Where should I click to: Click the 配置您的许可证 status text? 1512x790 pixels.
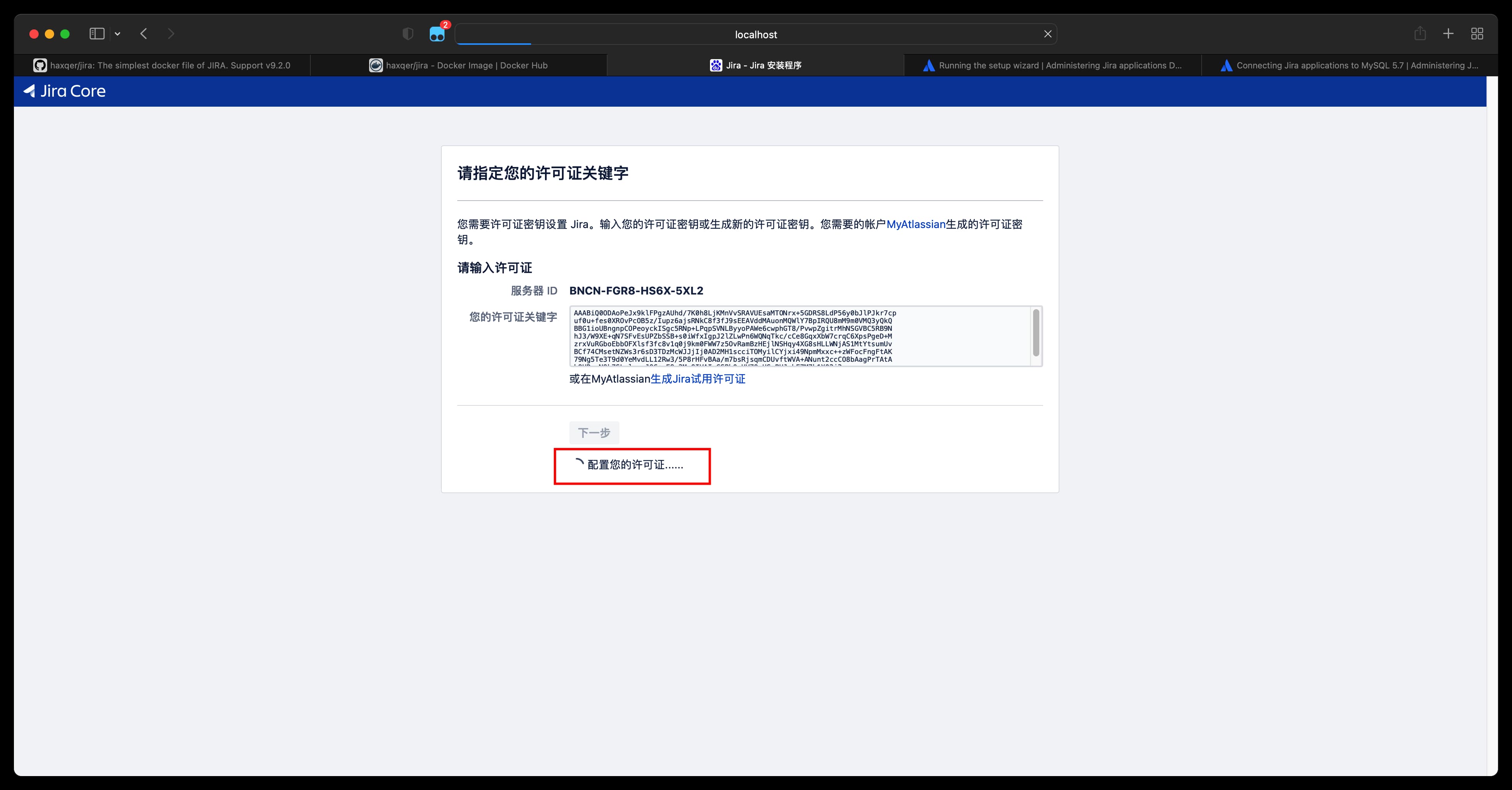click(635, 465)
